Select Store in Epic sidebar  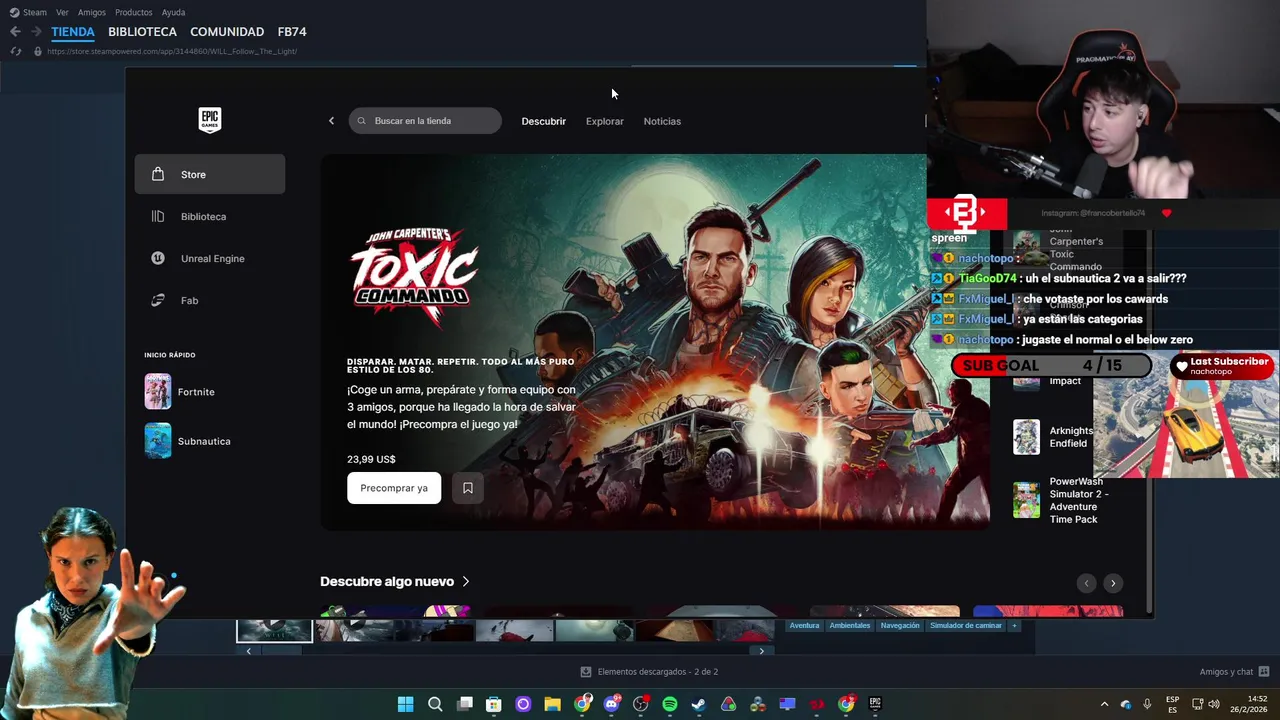210,174
